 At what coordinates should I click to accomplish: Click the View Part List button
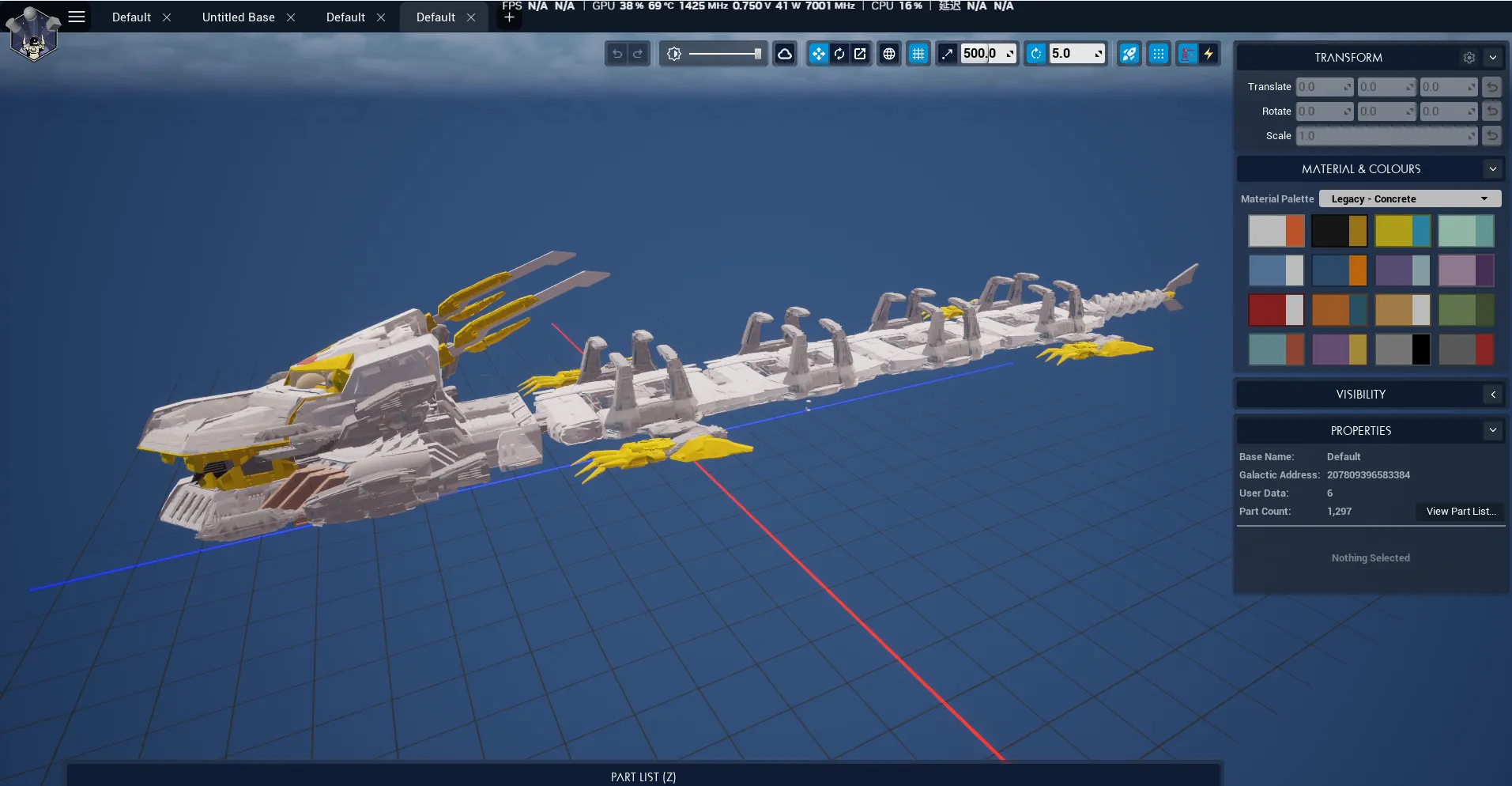1461,512
